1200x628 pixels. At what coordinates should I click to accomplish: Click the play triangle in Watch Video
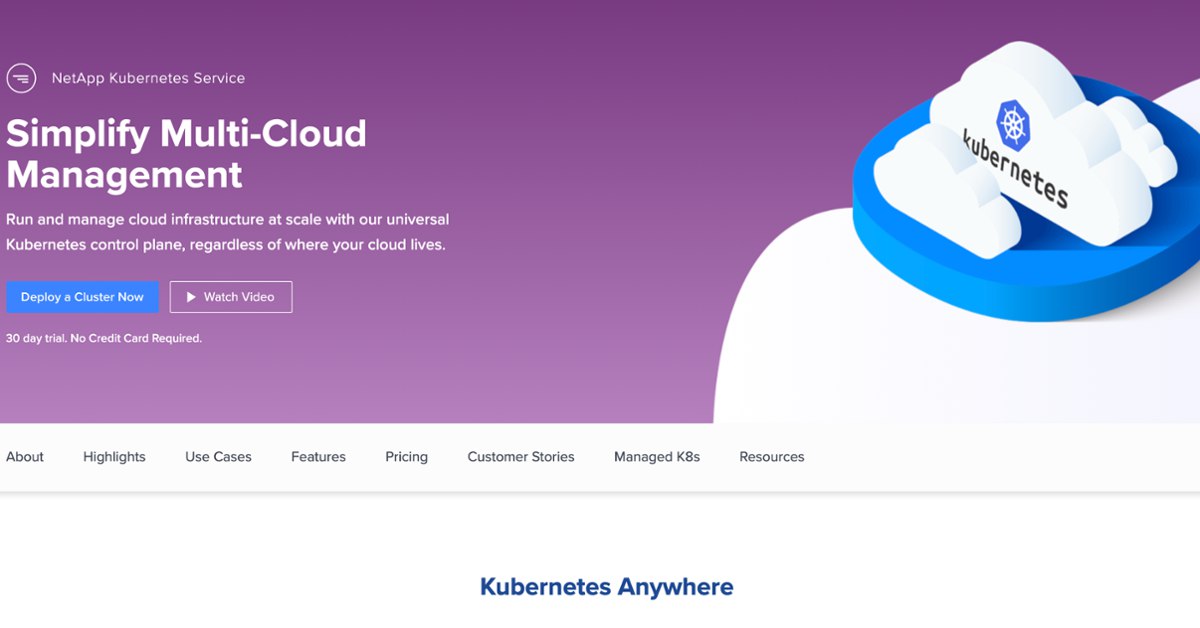pyautogui.click(x=191, y=297)
